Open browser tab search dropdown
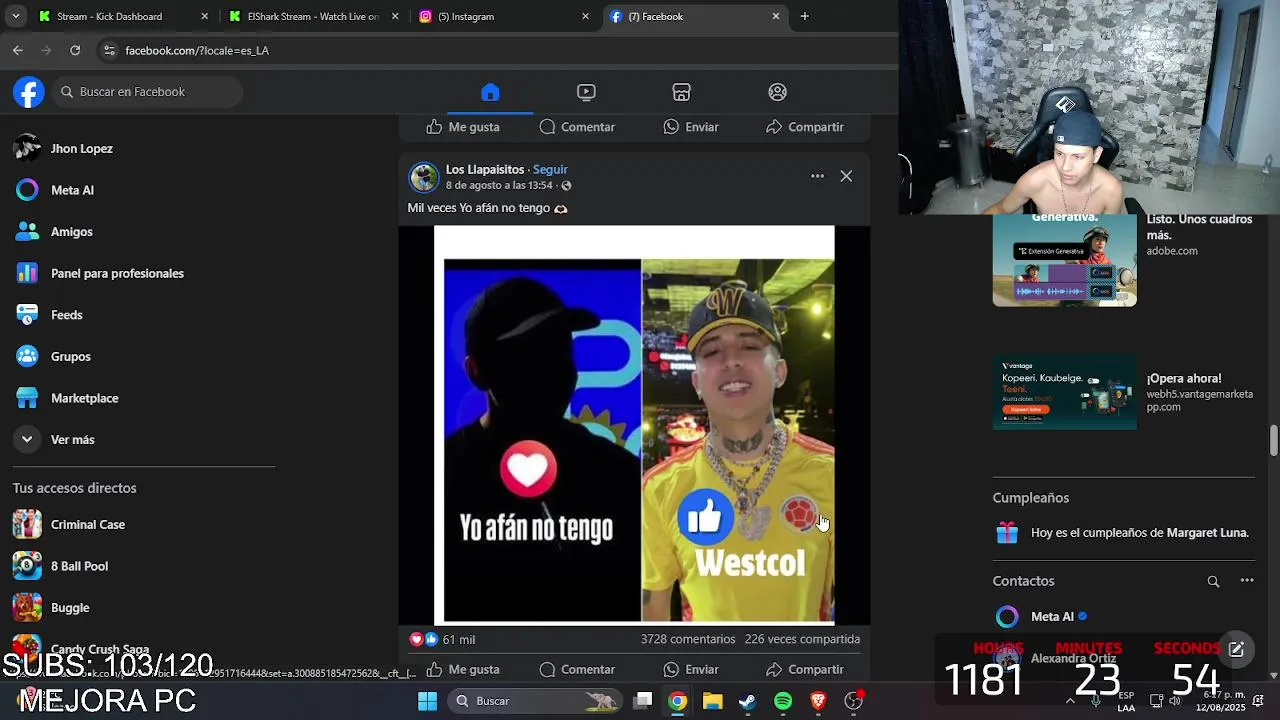The image size is (1280, 720). coord(15,16)
